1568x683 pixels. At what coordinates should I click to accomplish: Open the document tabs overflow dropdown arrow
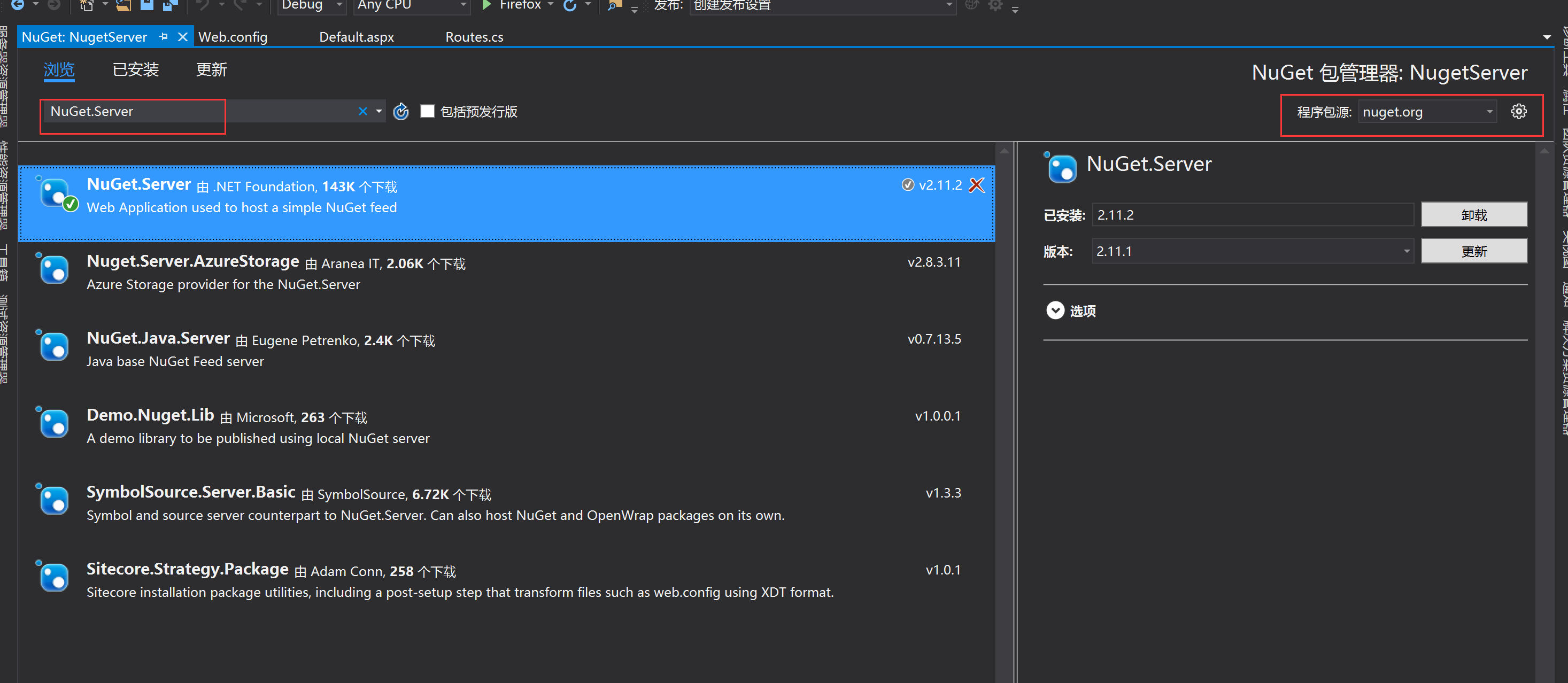click(1547, 38)
